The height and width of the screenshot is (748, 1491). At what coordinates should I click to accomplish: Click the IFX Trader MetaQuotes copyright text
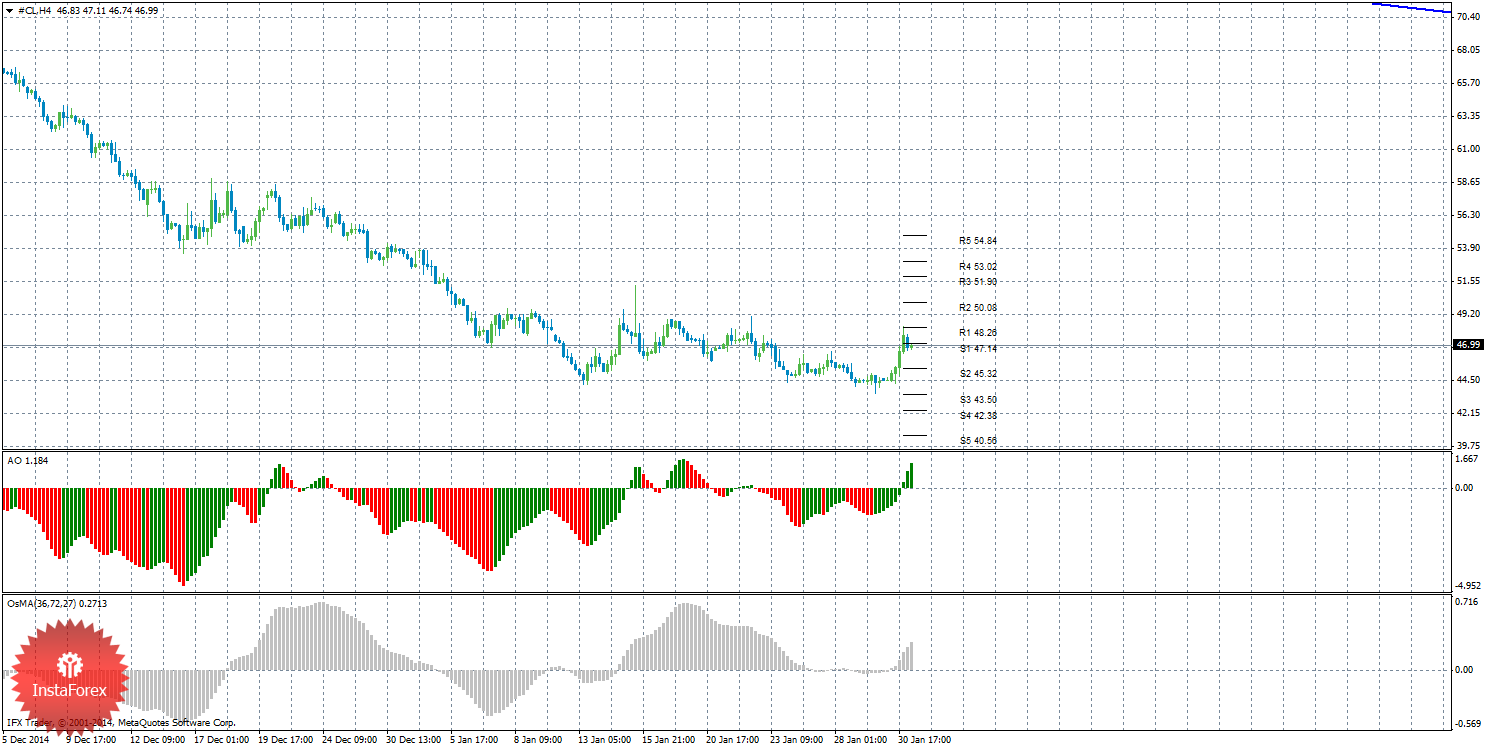(121, 722)
